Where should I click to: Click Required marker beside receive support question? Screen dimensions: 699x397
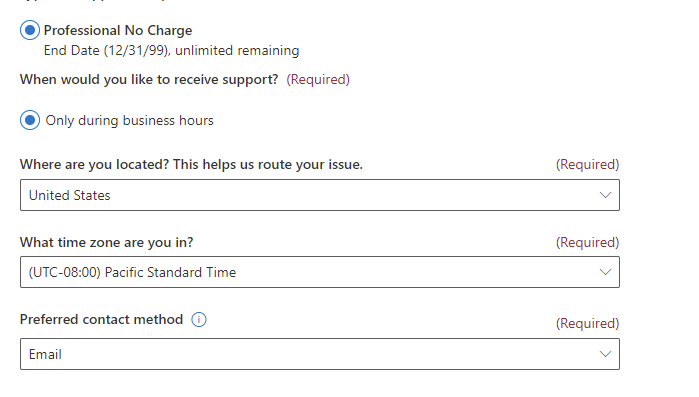click(318, 79)
